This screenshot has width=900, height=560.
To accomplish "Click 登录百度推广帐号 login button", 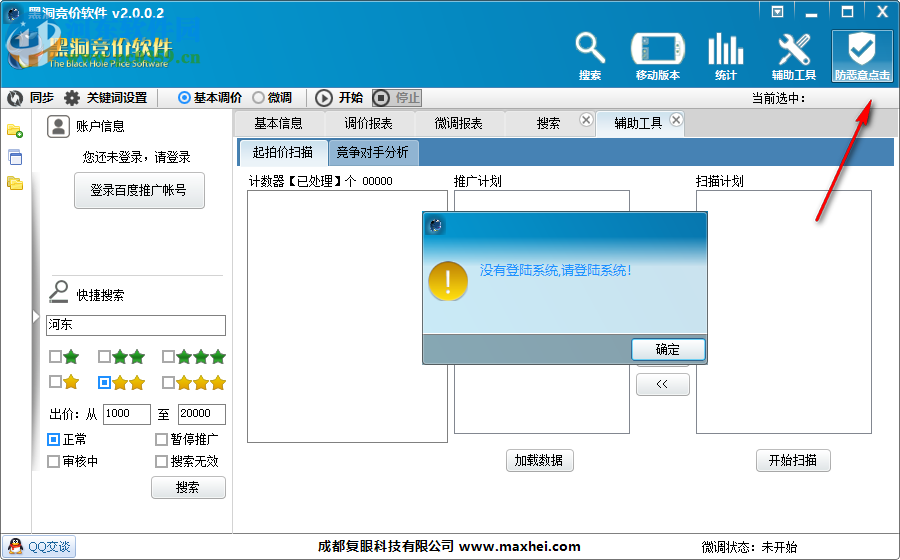I will pyautogui.click(x=139, y=190).
